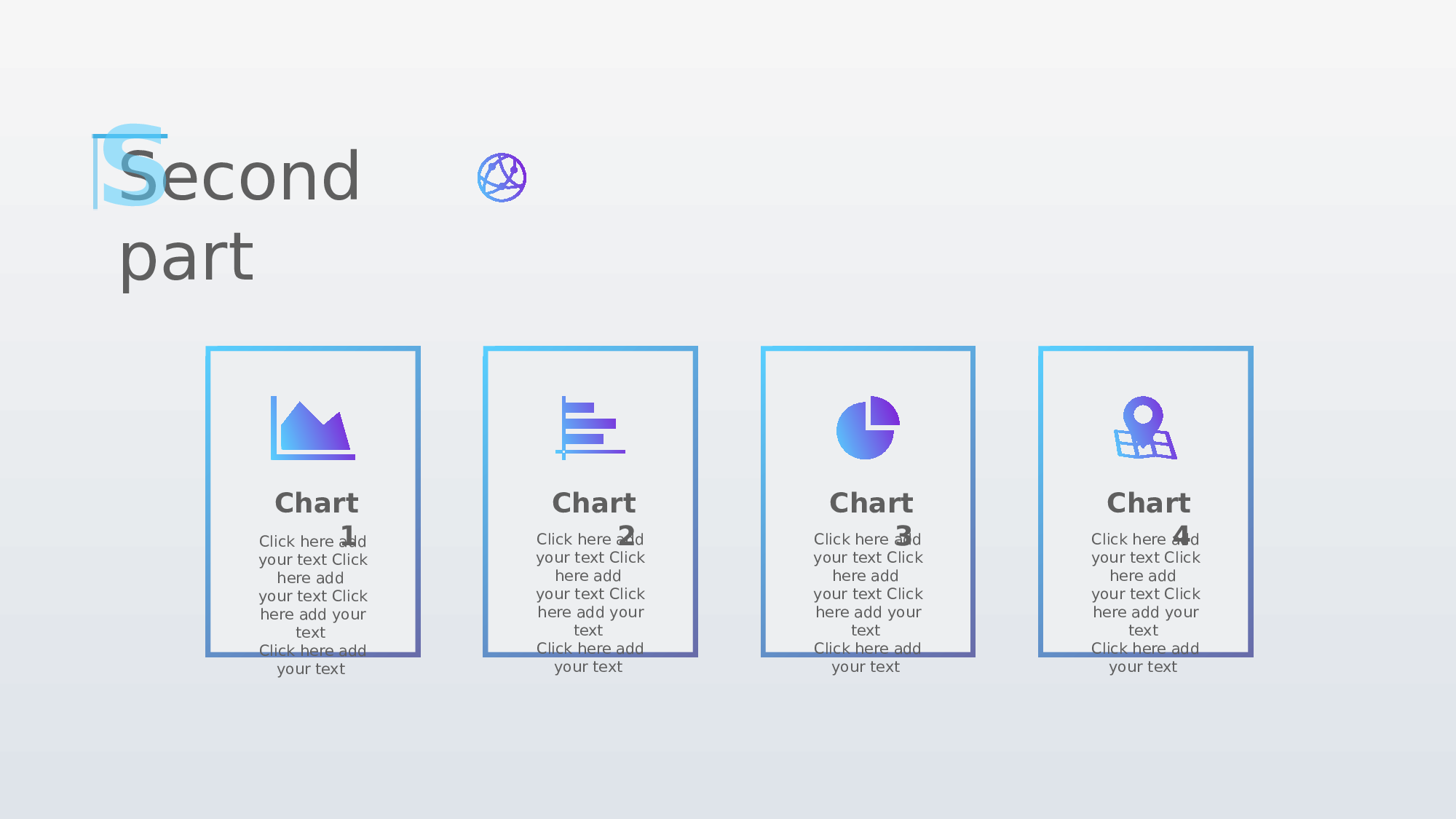Click the globe network icon
This screenshot has height=819, width=1456.
[502, 177]
